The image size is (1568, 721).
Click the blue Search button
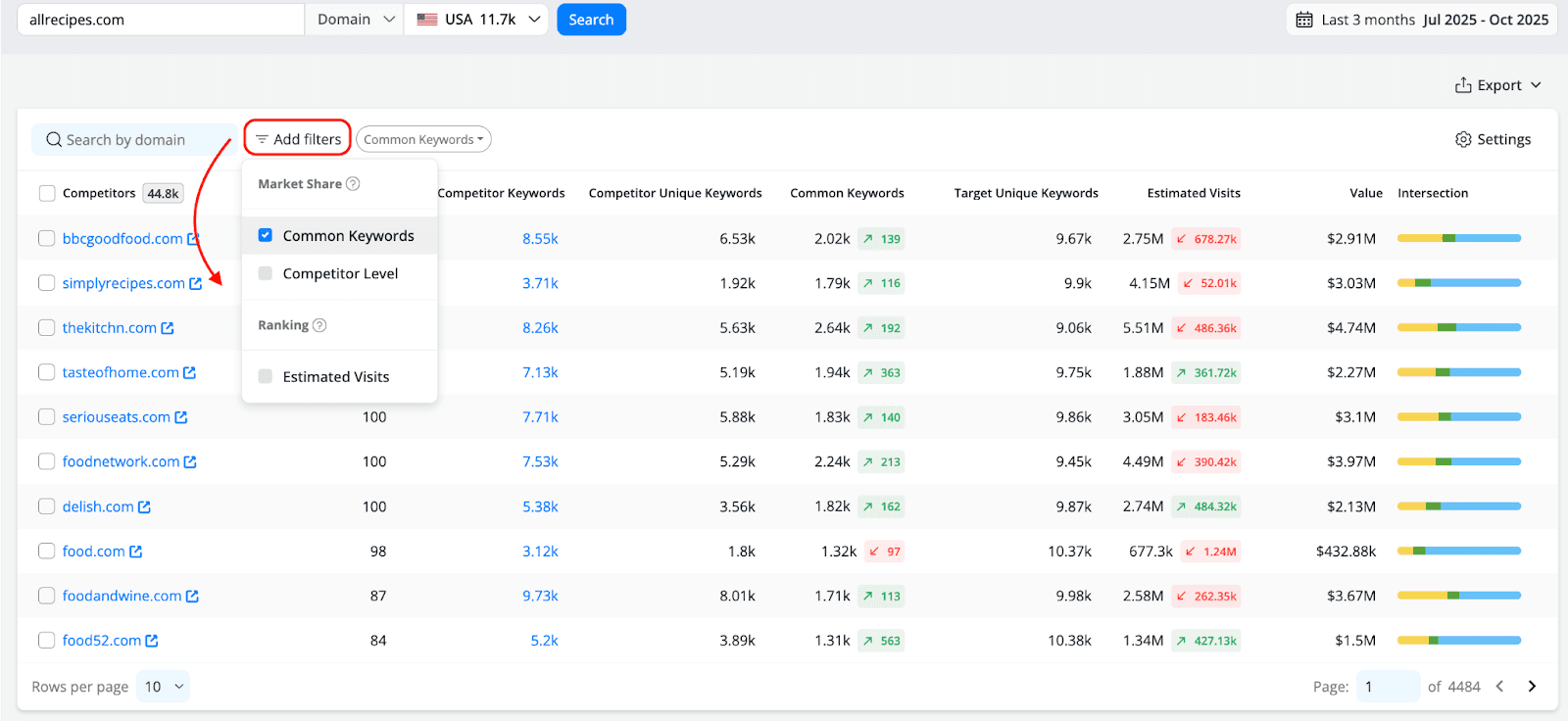click(591, 20)
